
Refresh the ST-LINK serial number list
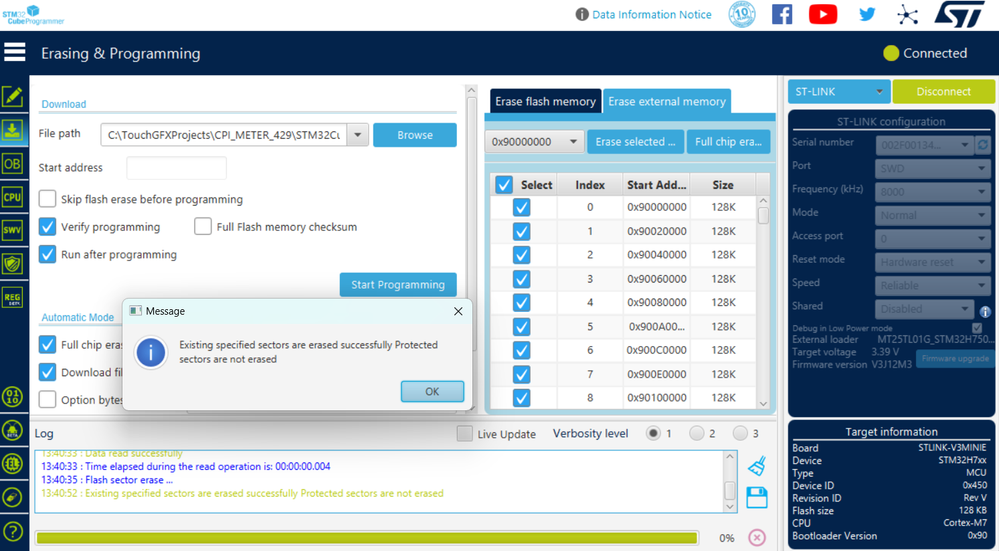(x=983, y=145)
